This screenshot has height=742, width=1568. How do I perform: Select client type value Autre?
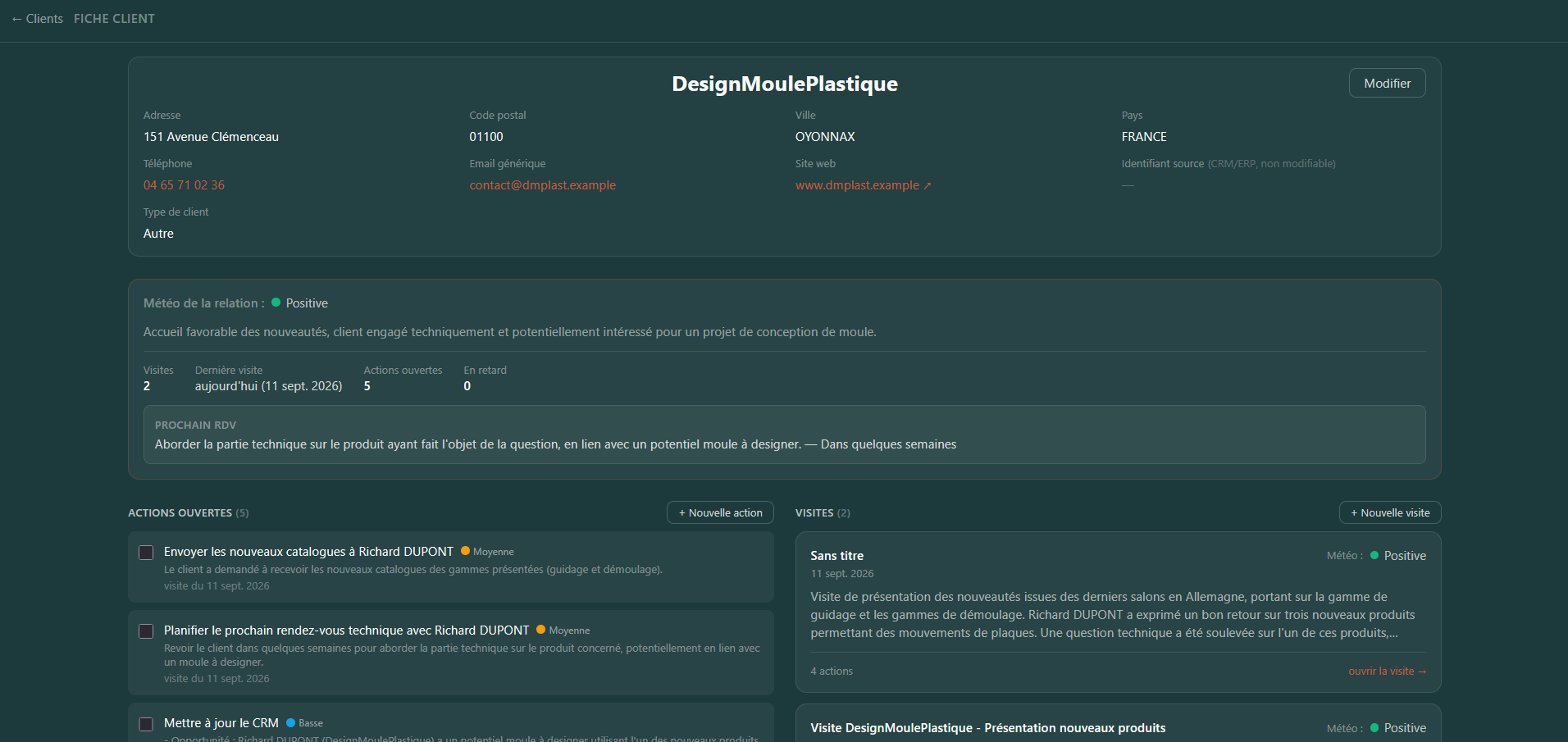coord(158,234)
